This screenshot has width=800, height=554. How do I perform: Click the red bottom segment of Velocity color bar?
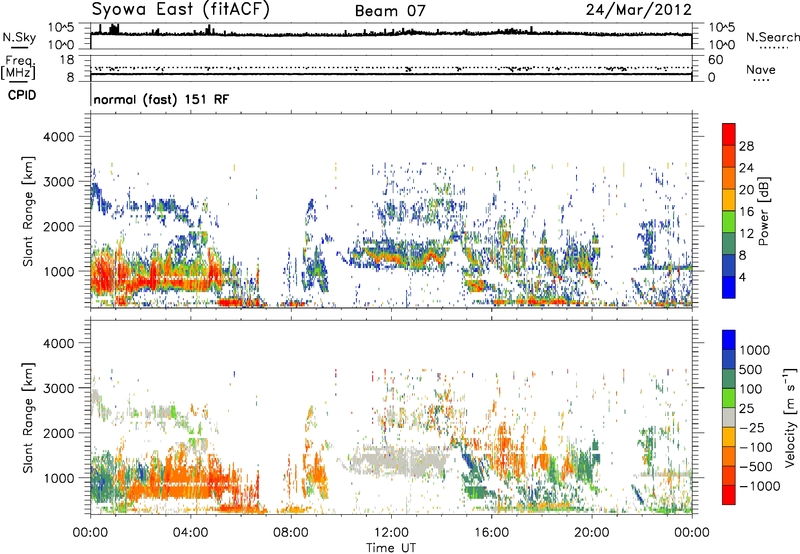(729, 495)
